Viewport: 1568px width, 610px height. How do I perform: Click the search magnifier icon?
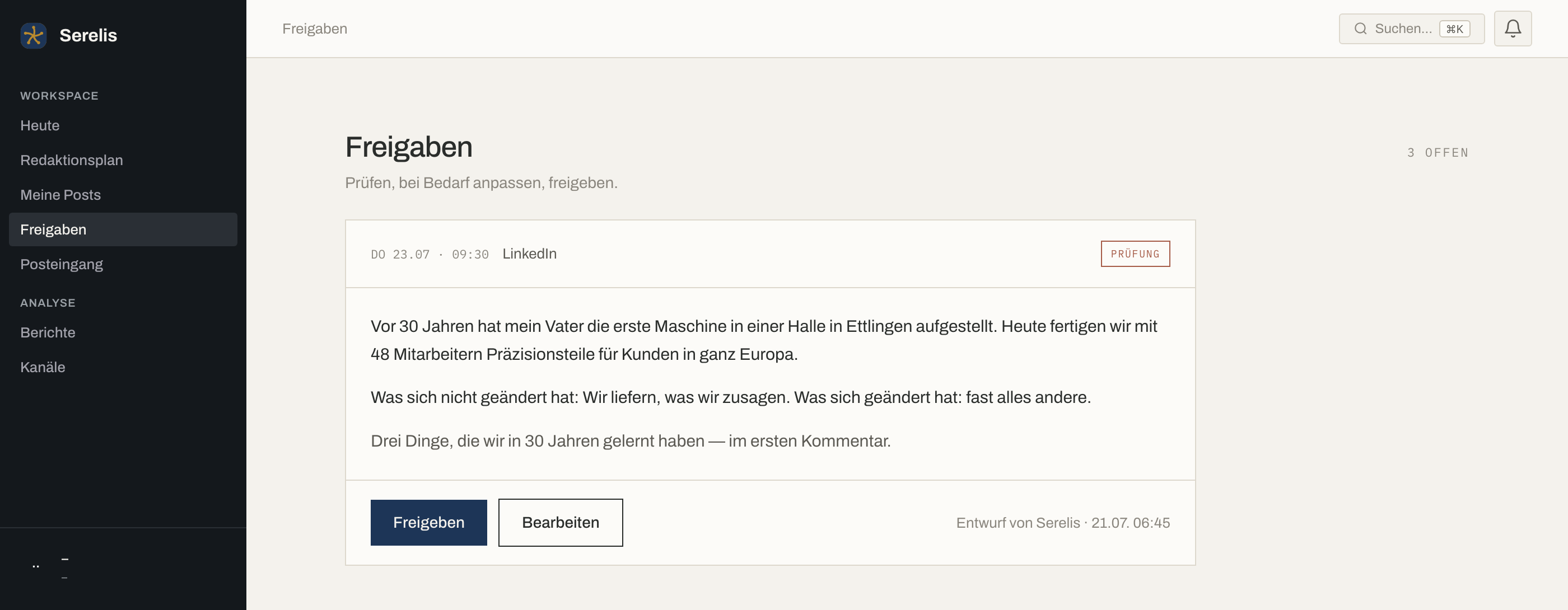[1360, 29]
